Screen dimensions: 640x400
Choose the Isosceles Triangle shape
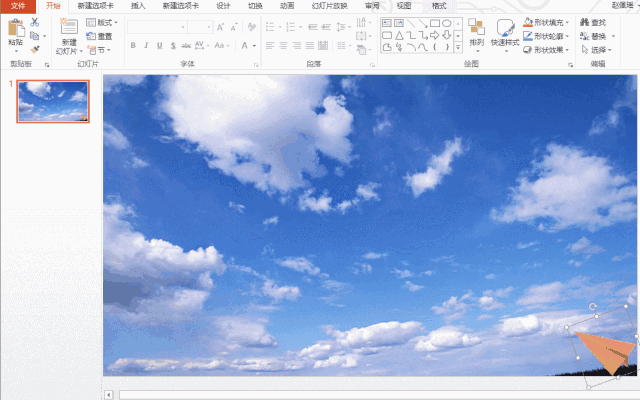coord(399,35)
